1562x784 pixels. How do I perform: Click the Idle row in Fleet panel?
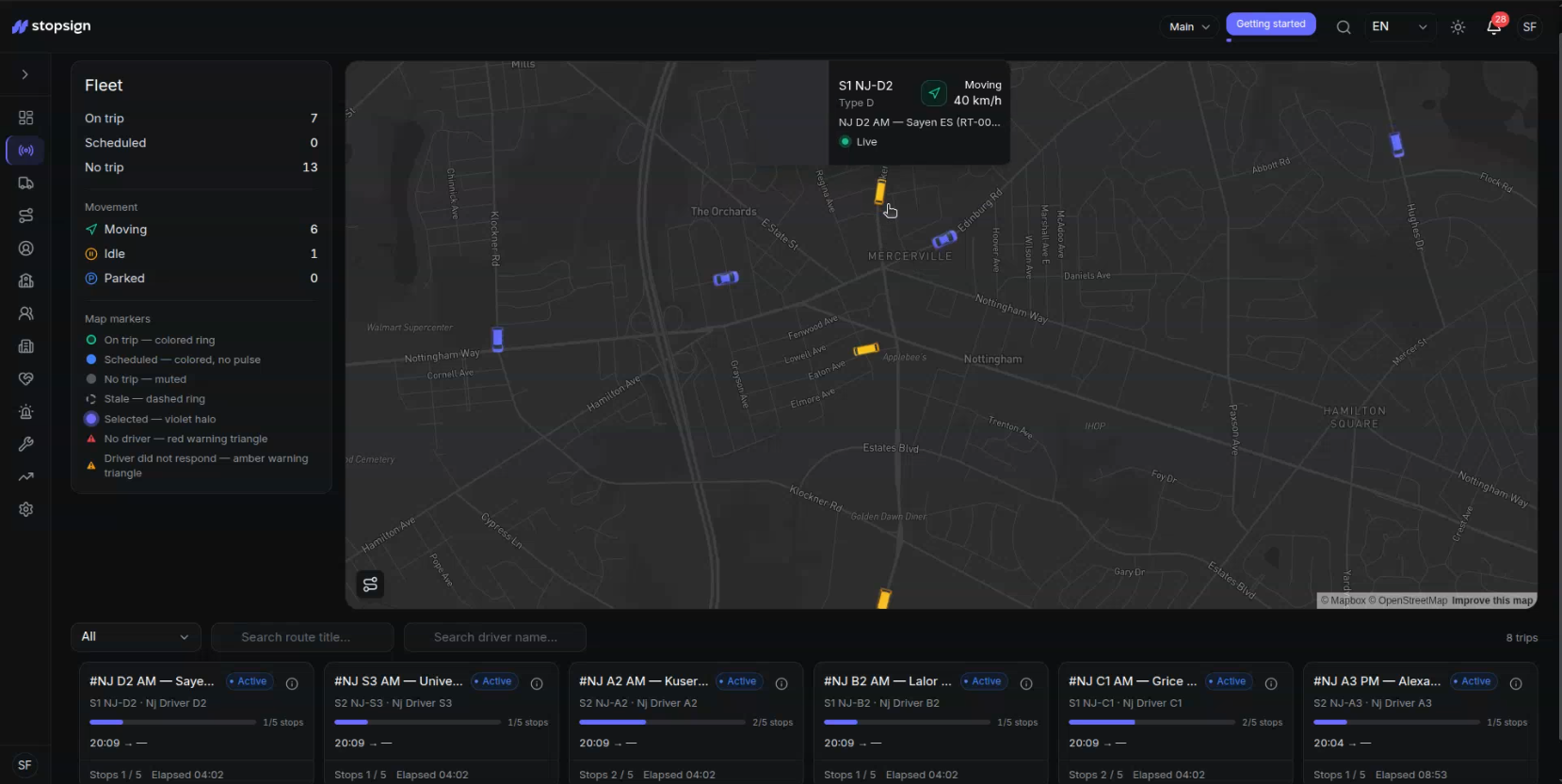(201, 254)
